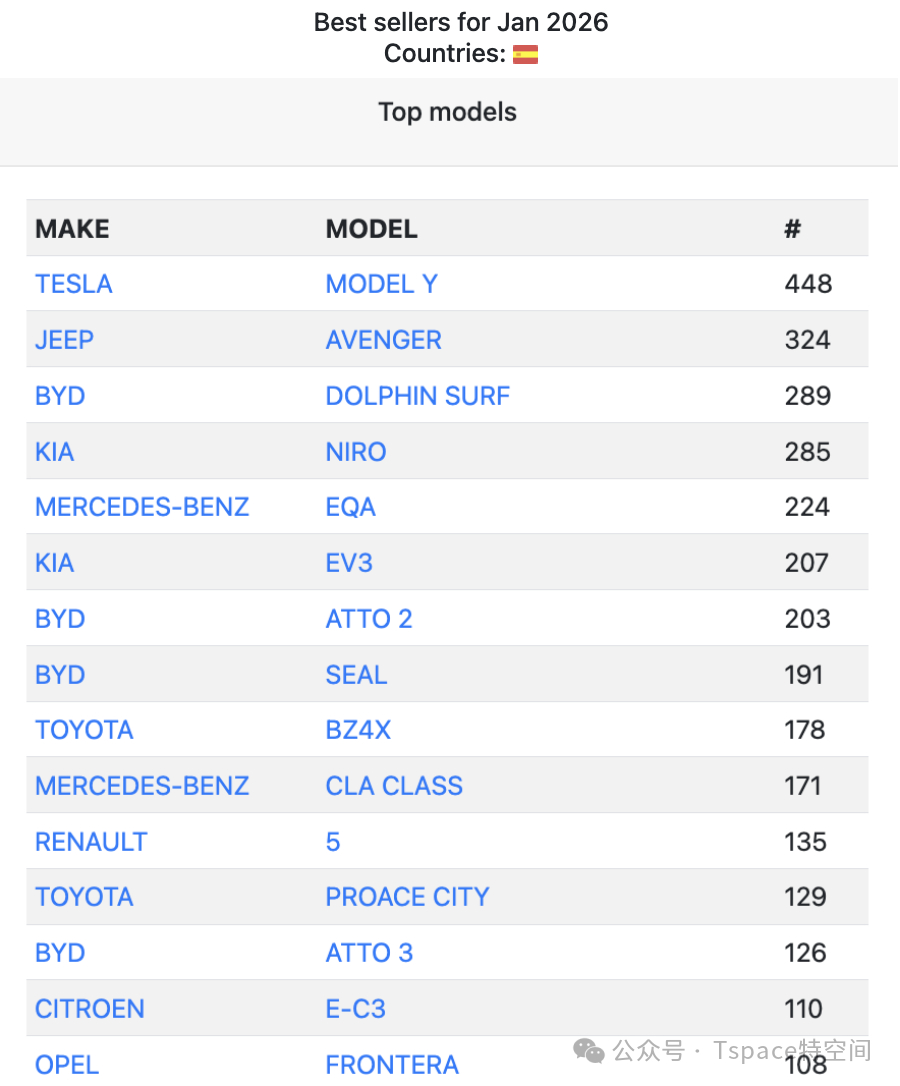900x1086 pixels.
Task: Open the EQA model link
Action: 350,507
